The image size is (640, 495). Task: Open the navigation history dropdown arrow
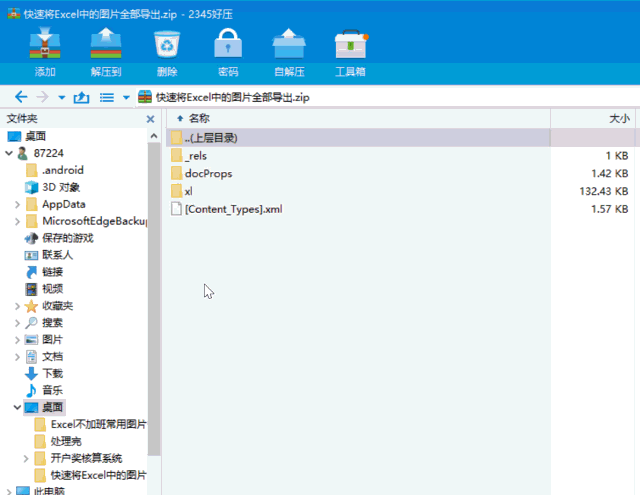click(x=62, y=98)
